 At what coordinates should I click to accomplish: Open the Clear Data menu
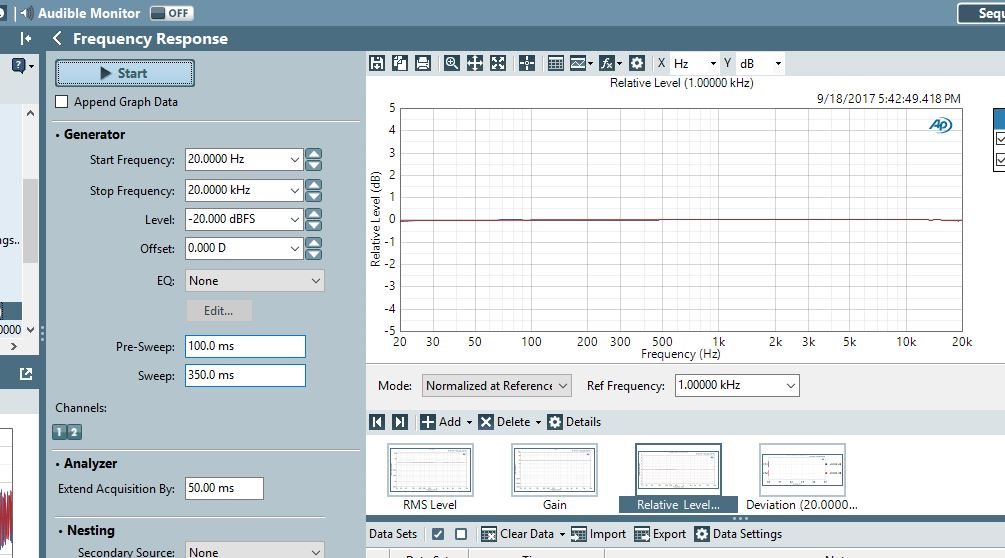(x=523, y=534)
